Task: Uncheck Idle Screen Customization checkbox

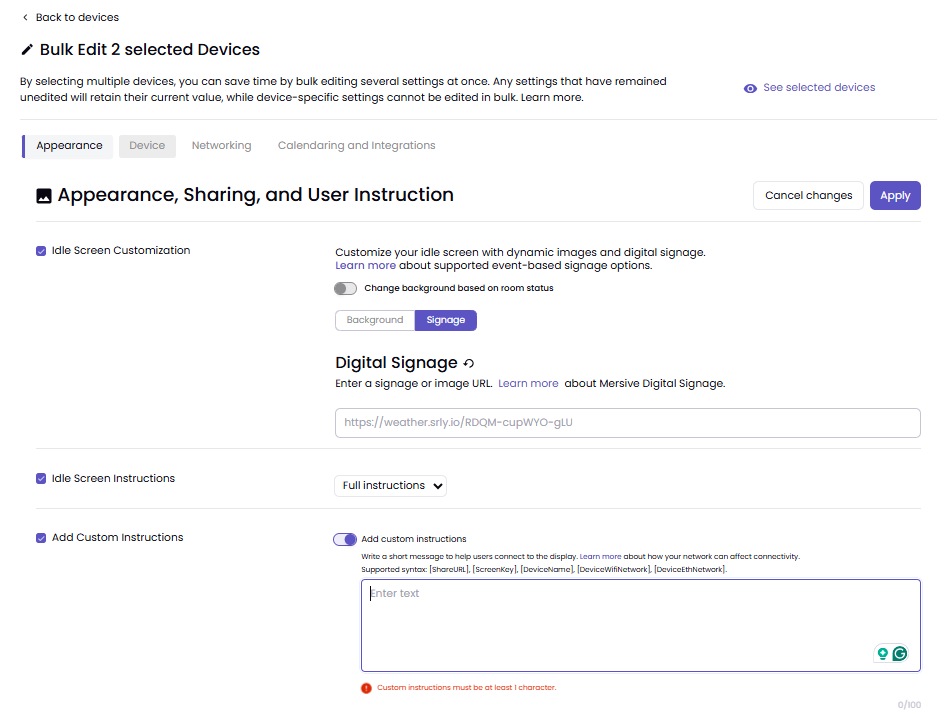Action: [x=41, y=251]
